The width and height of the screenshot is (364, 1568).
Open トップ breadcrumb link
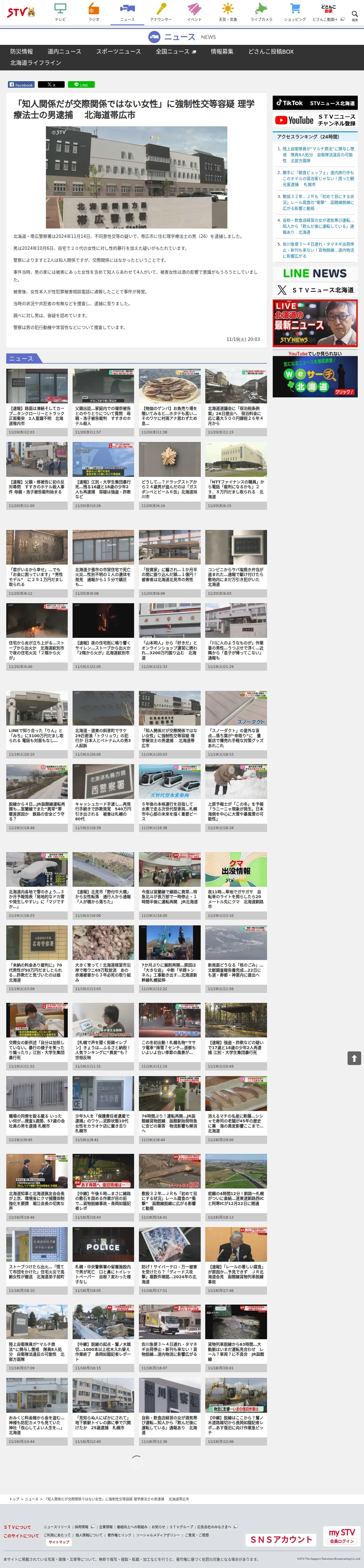point(14,1499)
